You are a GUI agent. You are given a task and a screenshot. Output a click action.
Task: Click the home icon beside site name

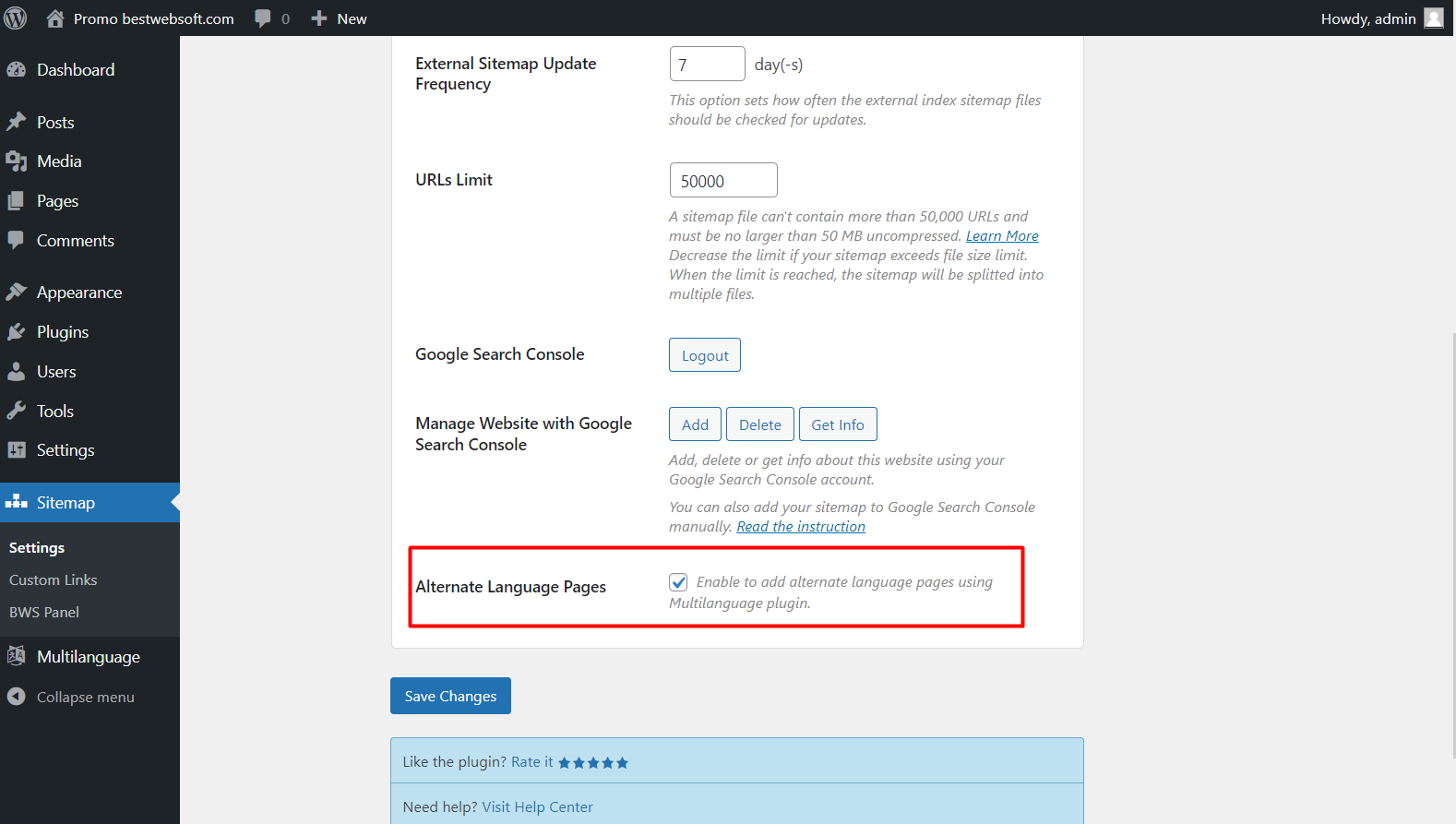[x=55, y=18]
